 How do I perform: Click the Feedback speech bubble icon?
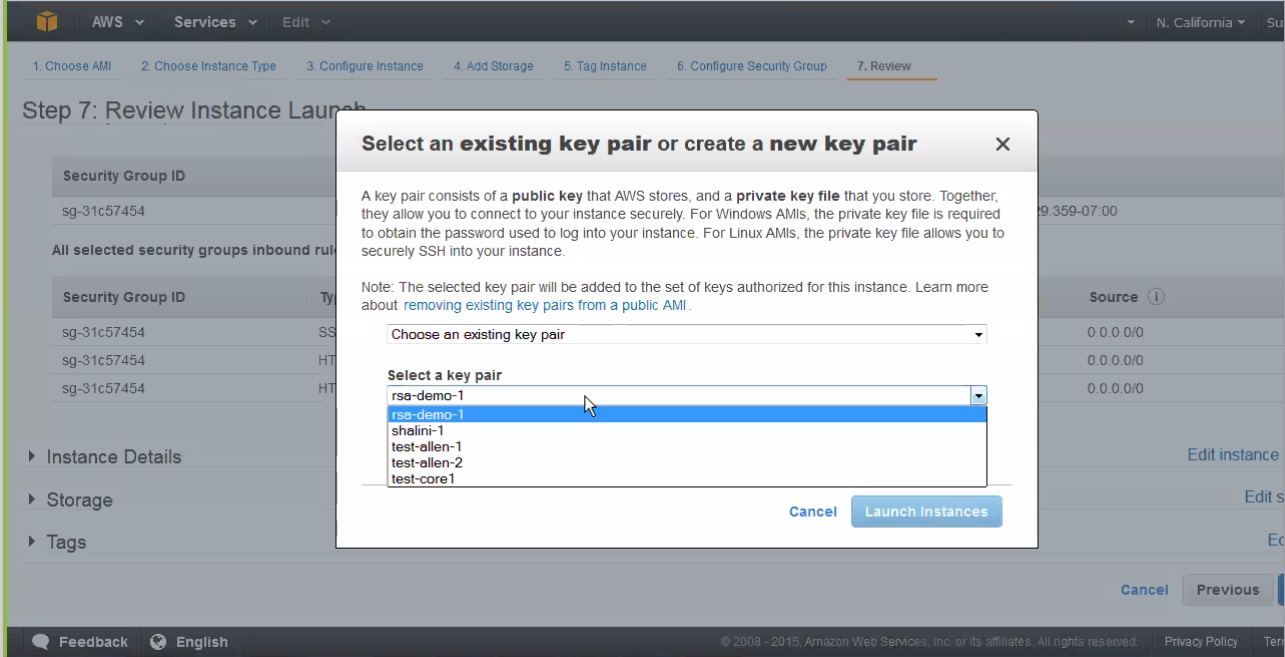point(41,642)
